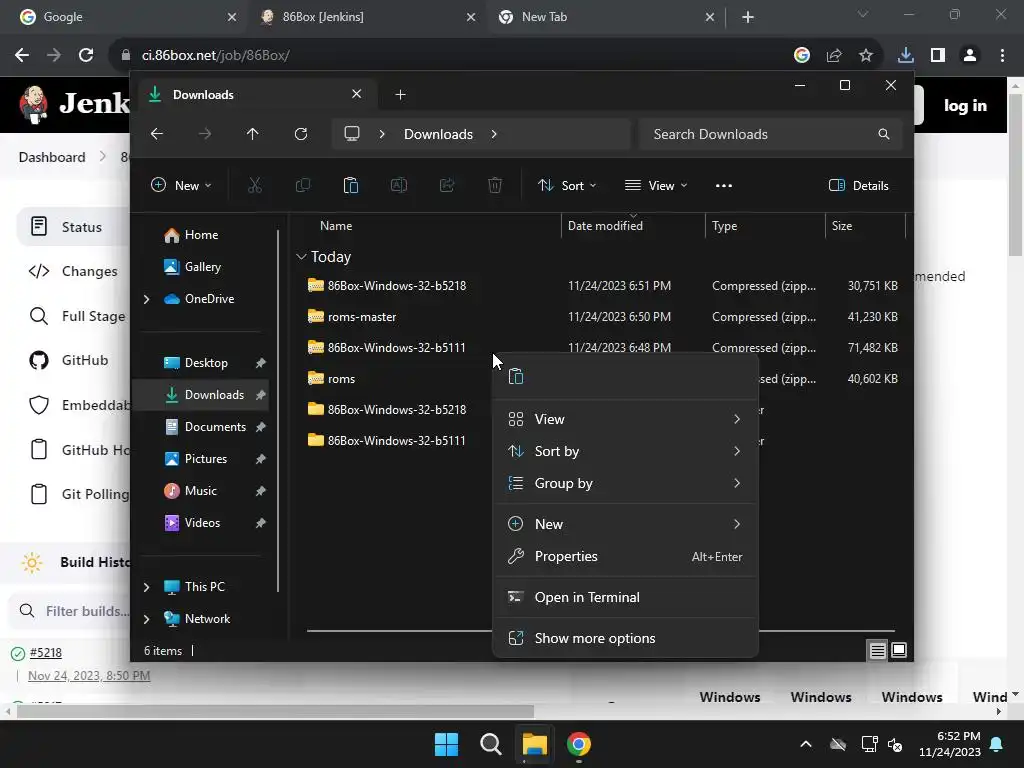Click the Paste icon in Explorer toolbar
This screenshot has width=1024, height=768.
point(351,185)
